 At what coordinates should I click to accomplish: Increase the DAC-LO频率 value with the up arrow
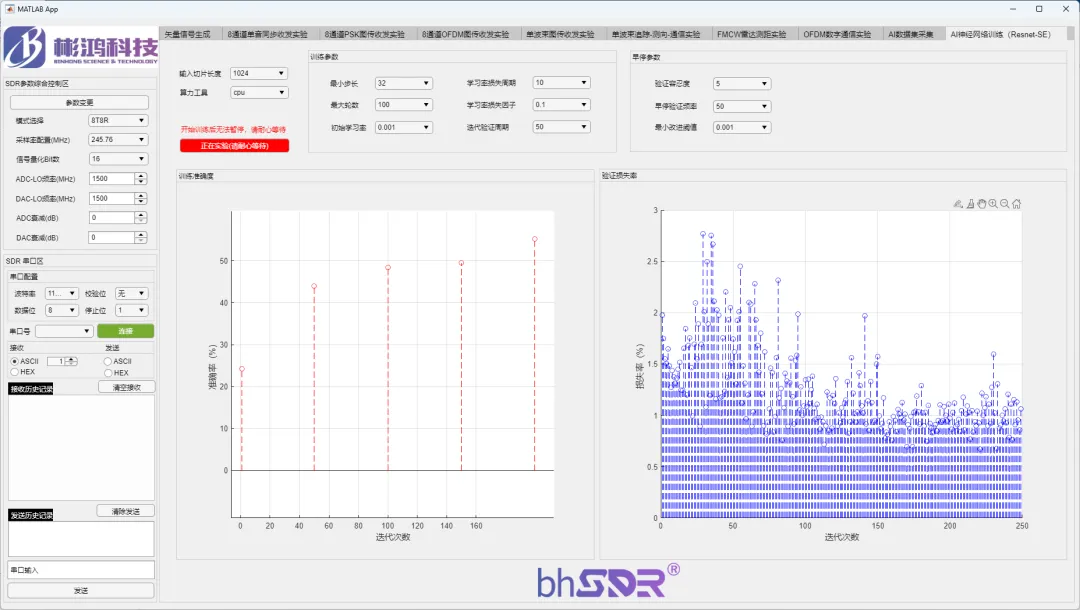coord(141,196)
